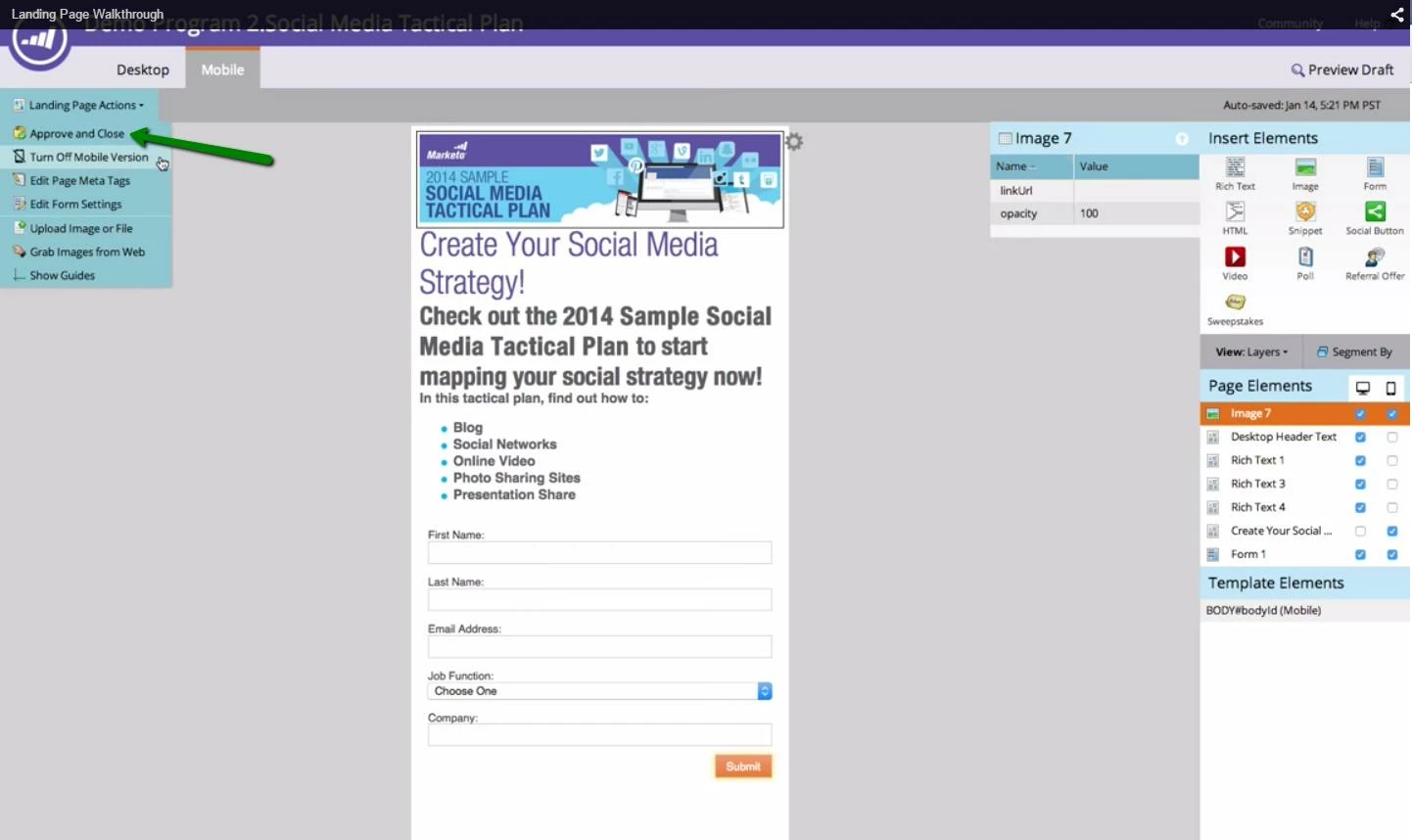Click the Create Your Social Media Strategy heading
Image resolution: width=1412 pixels, height=840 pixels.
click(569, 263)
